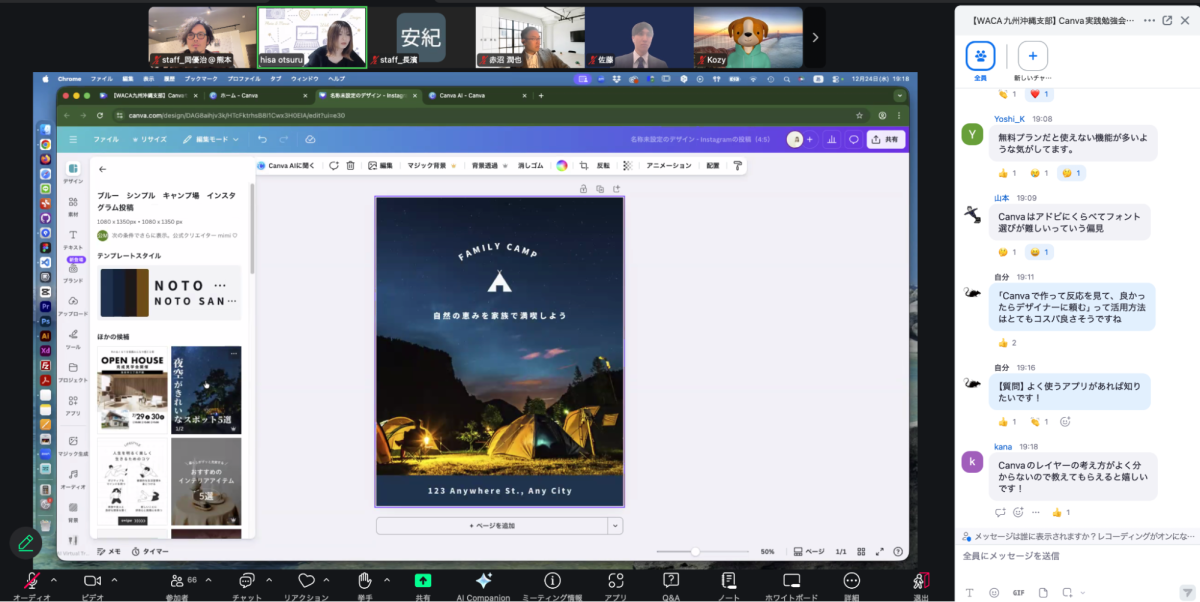Expand the chat options chevron
The height and width of the screenshot is (602, 1200).
tap(268, 580)
